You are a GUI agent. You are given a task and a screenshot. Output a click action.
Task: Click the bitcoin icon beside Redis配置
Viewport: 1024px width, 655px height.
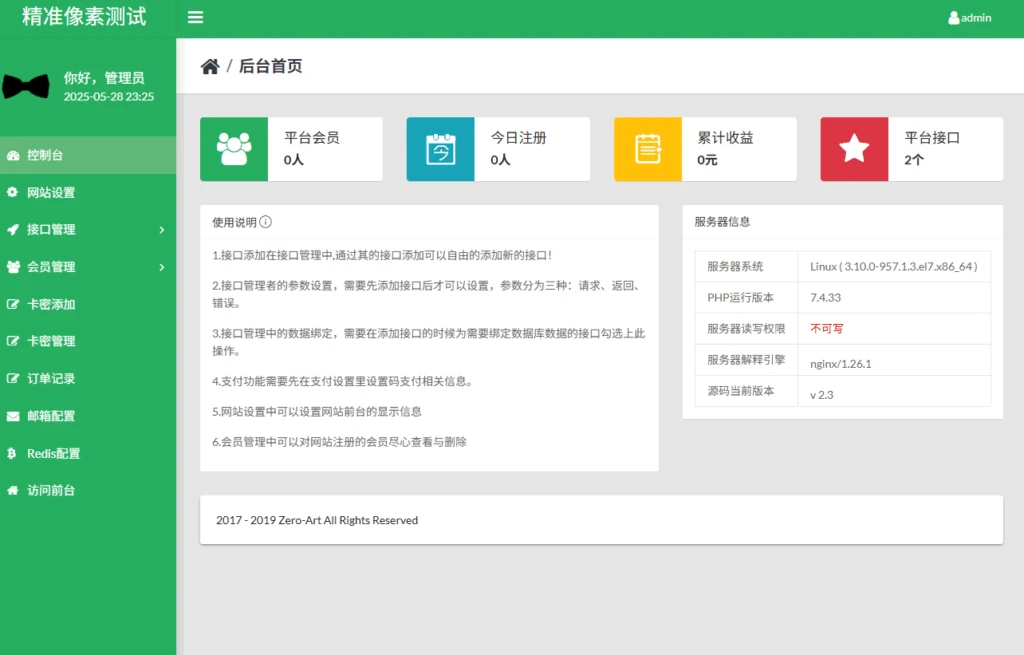(11, 453)
